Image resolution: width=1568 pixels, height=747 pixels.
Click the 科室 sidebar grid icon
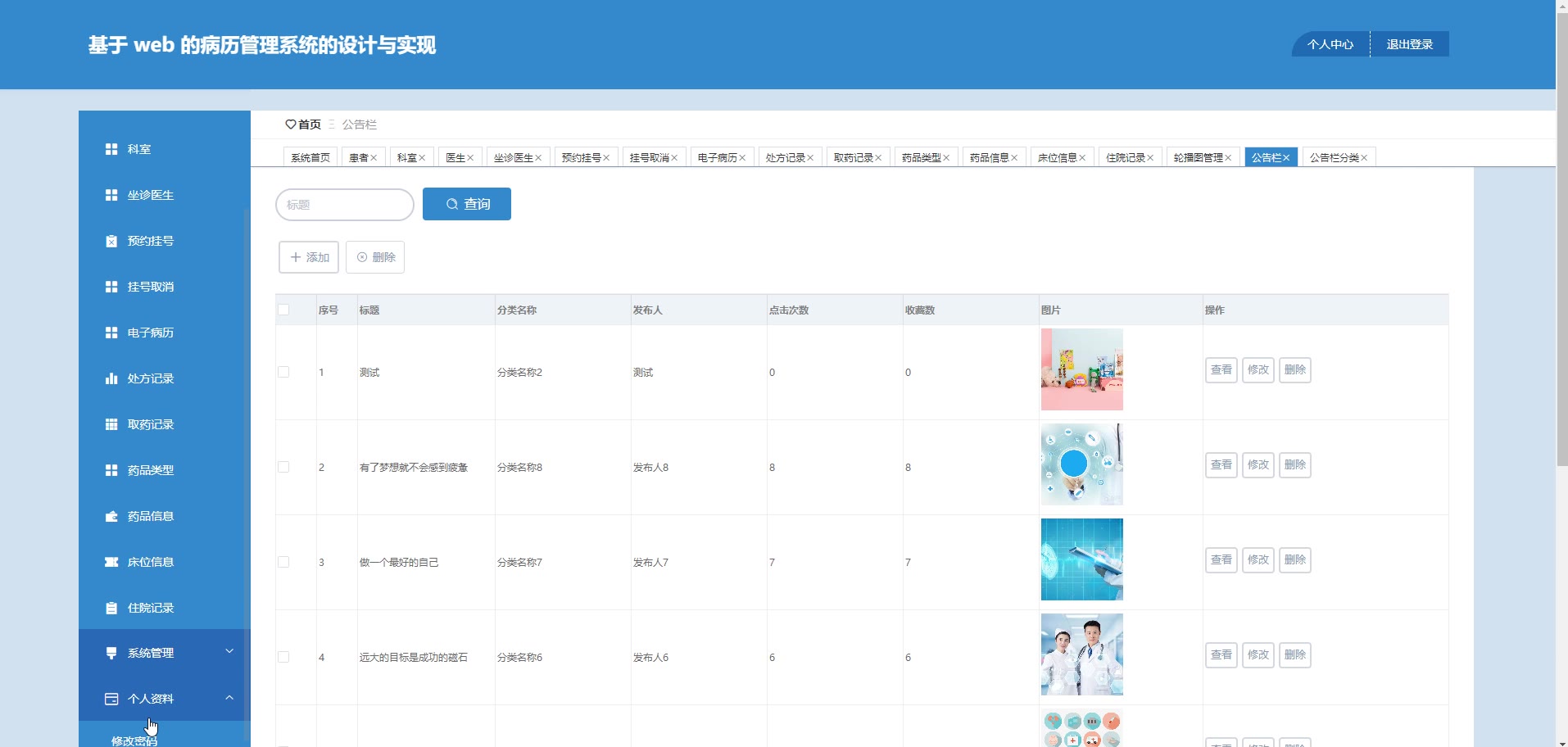coord(111,149)
